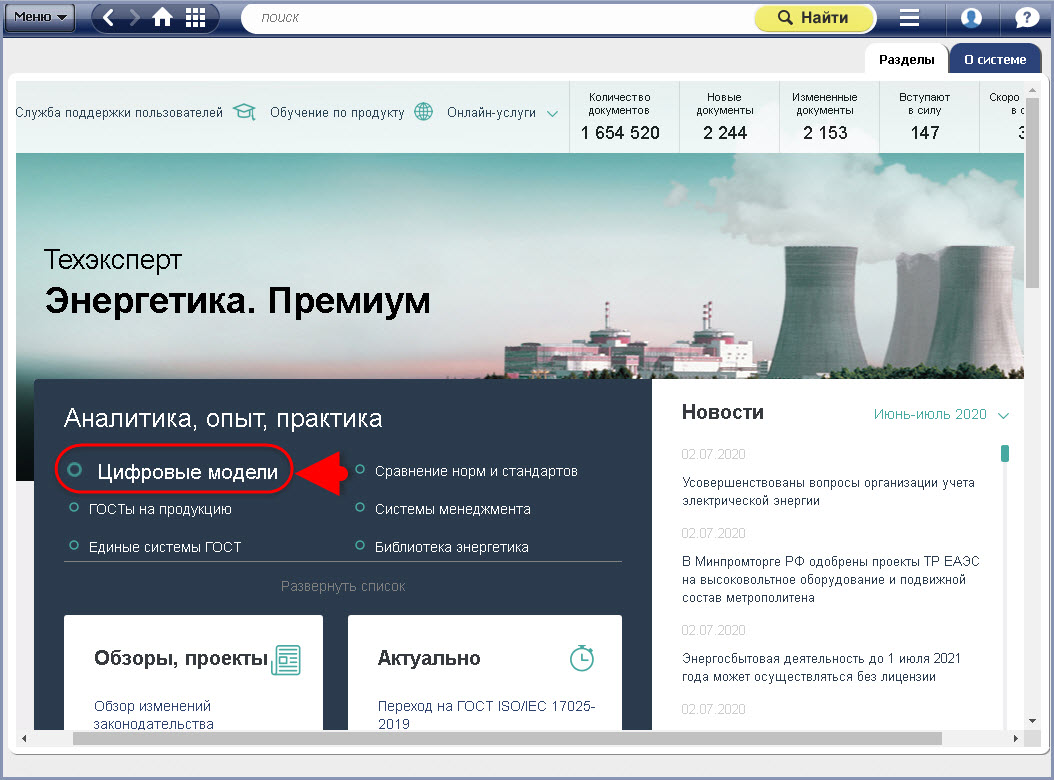Open Измененные документы counter 2 153
1054x780 pixels.
click(x=825, y=117)
